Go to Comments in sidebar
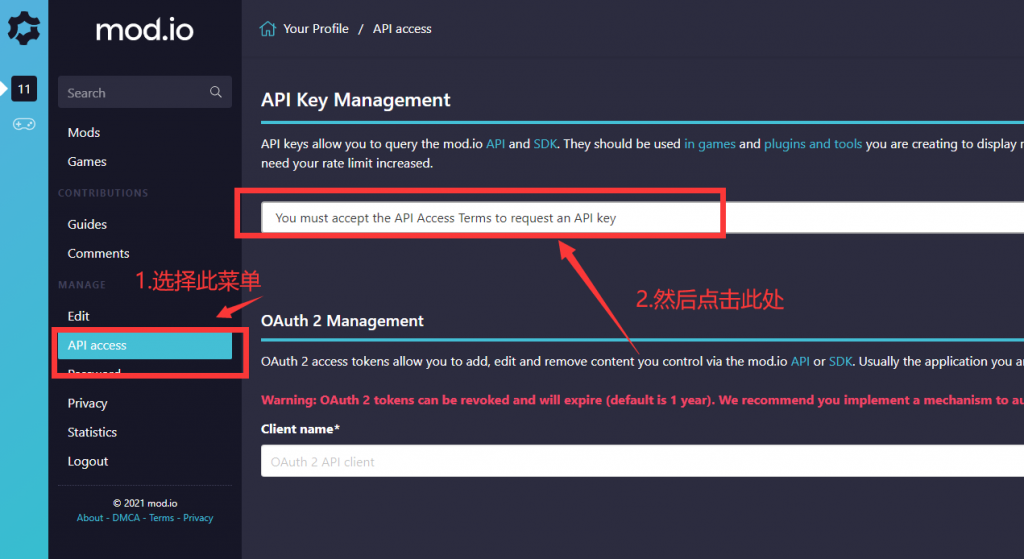Screen dimensions: 1024x559 [98, 253]
